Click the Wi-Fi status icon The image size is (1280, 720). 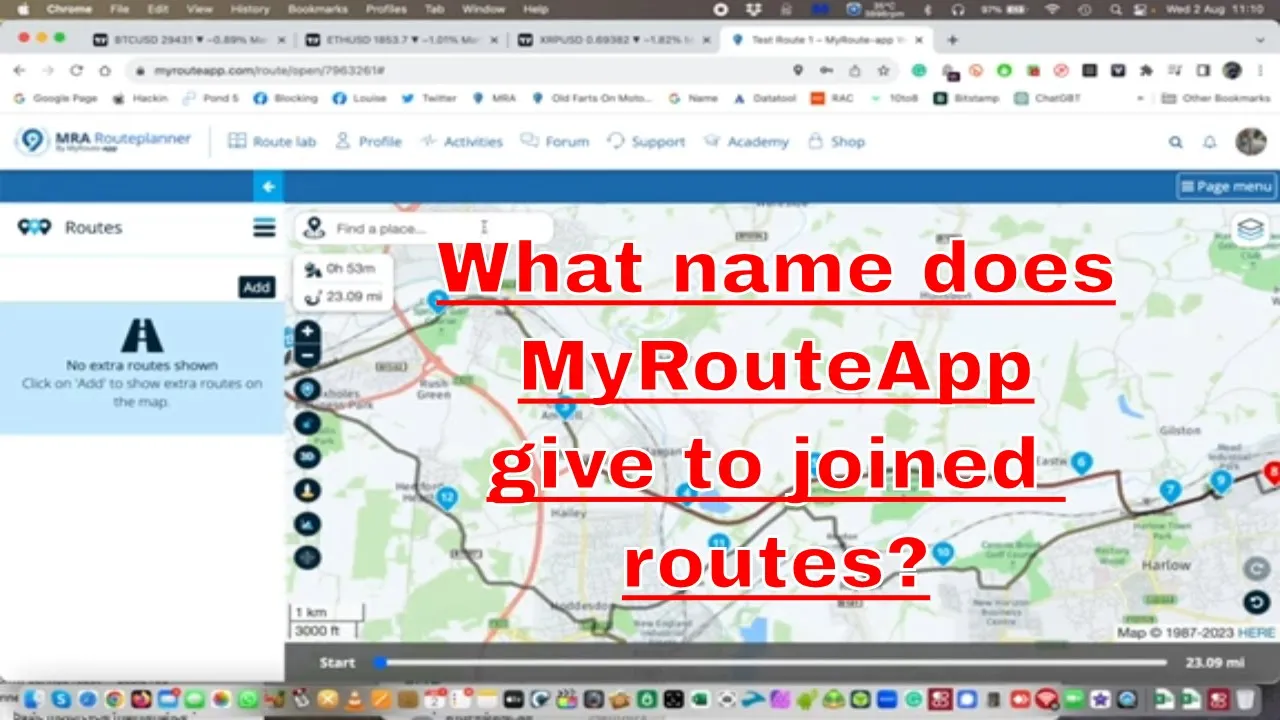point(1051,9)
